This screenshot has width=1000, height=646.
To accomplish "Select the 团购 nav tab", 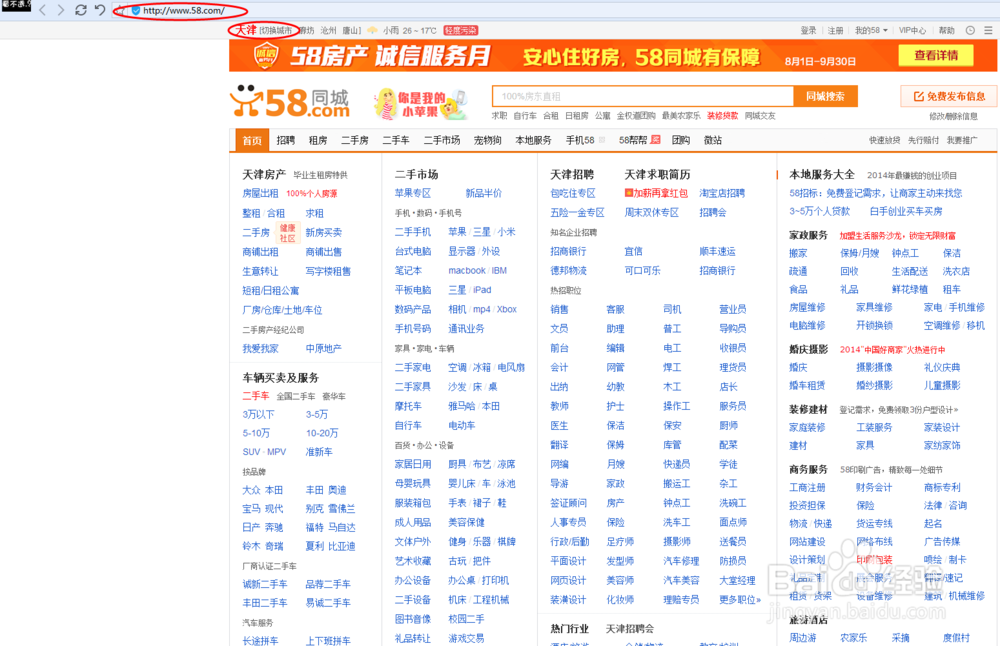I will [x=680, y=140].
